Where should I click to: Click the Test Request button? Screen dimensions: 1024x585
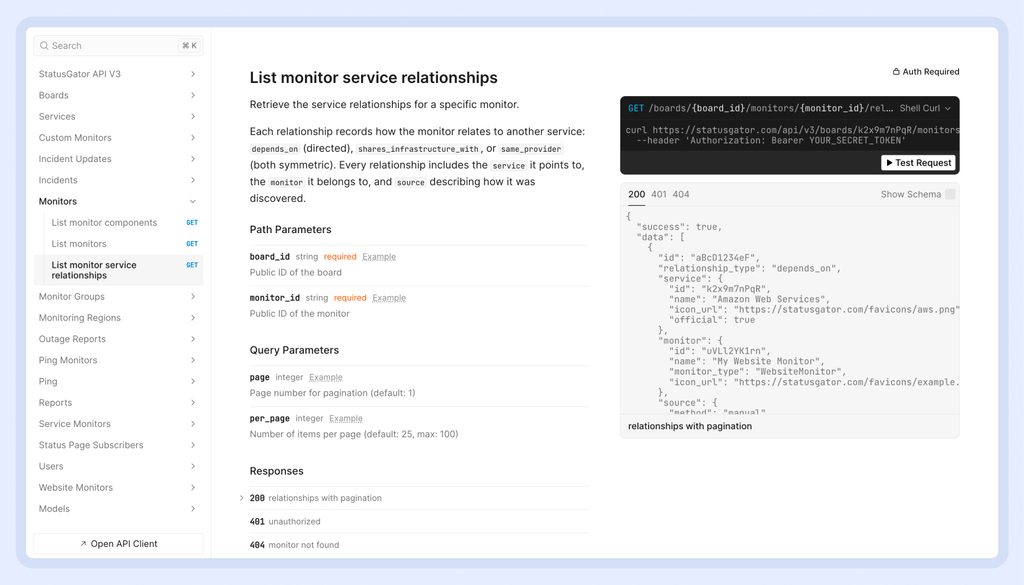pyautogui.click(x=918, y=163)
